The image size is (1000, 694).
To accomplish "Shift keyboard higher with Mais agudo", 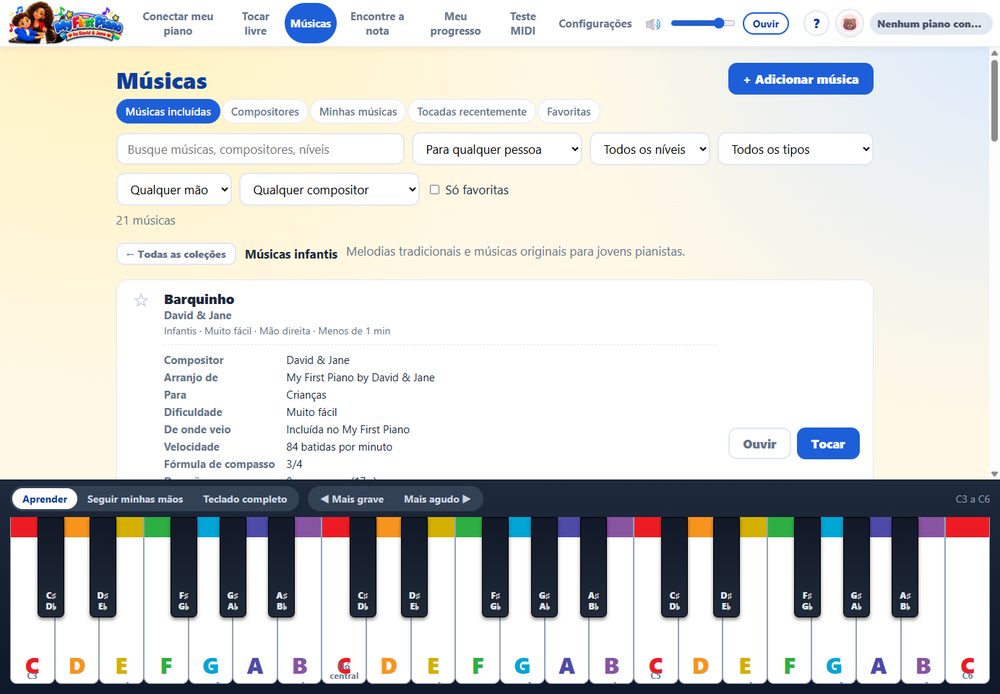I will [438, 499].
